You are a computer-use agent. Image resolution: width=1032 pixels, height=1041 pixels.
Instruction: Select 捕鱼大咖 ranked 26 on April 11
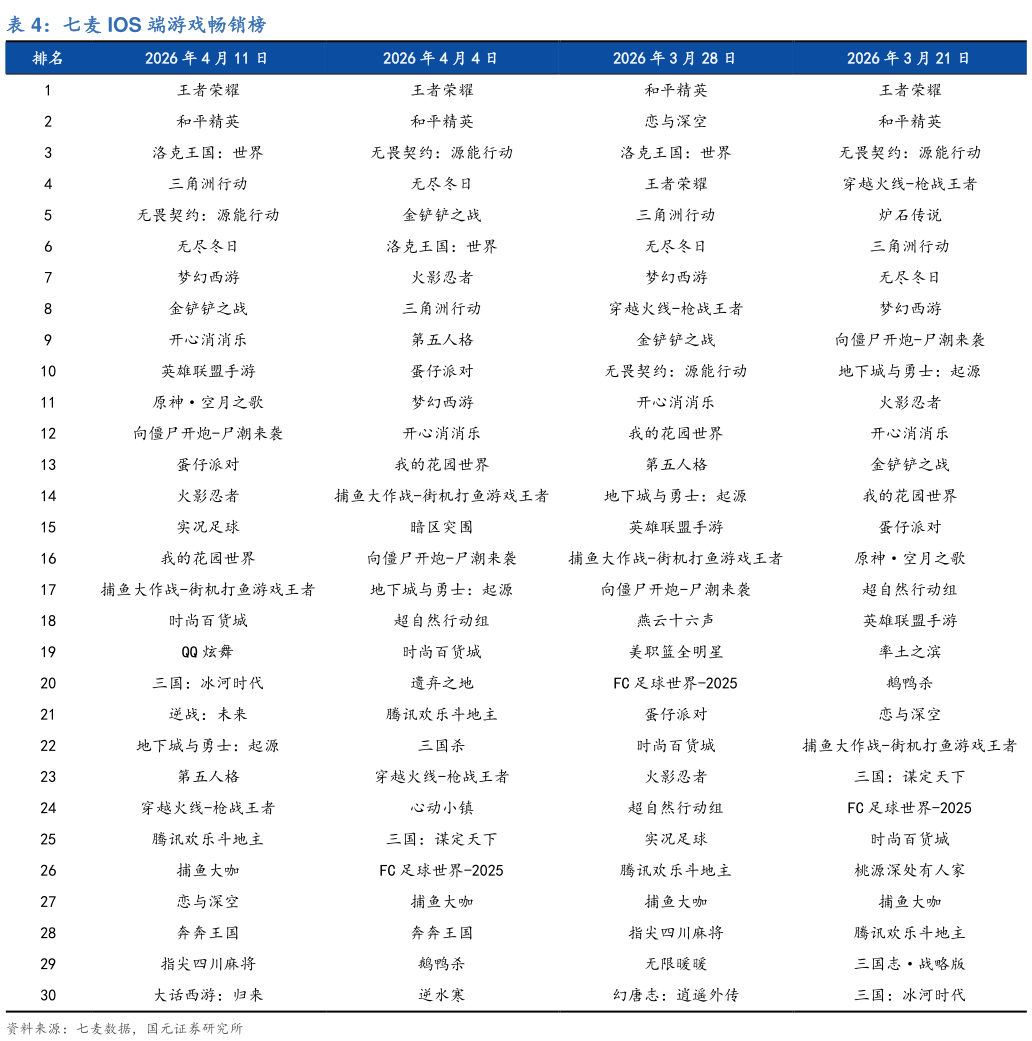click(207, 870)
